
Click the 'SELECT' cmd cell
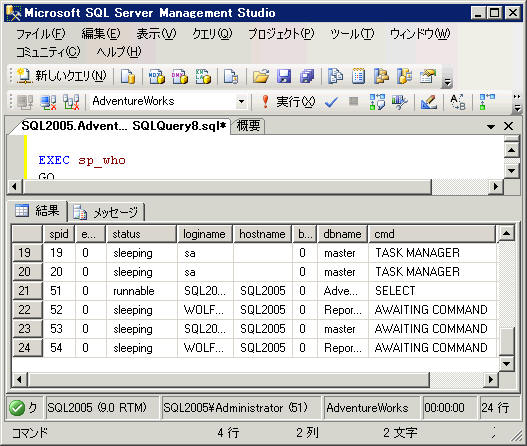coord(432,291)
